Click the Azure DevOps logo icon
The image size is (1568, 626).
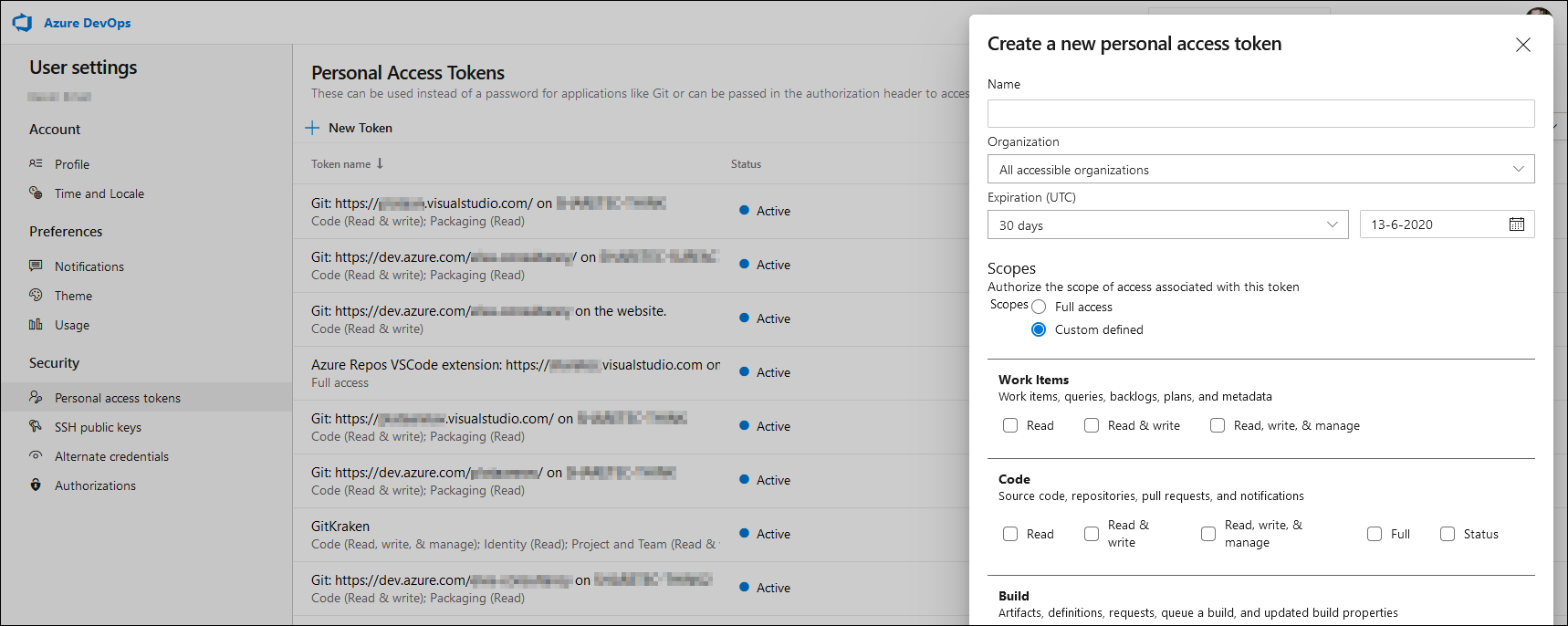[x=23, y=23]
